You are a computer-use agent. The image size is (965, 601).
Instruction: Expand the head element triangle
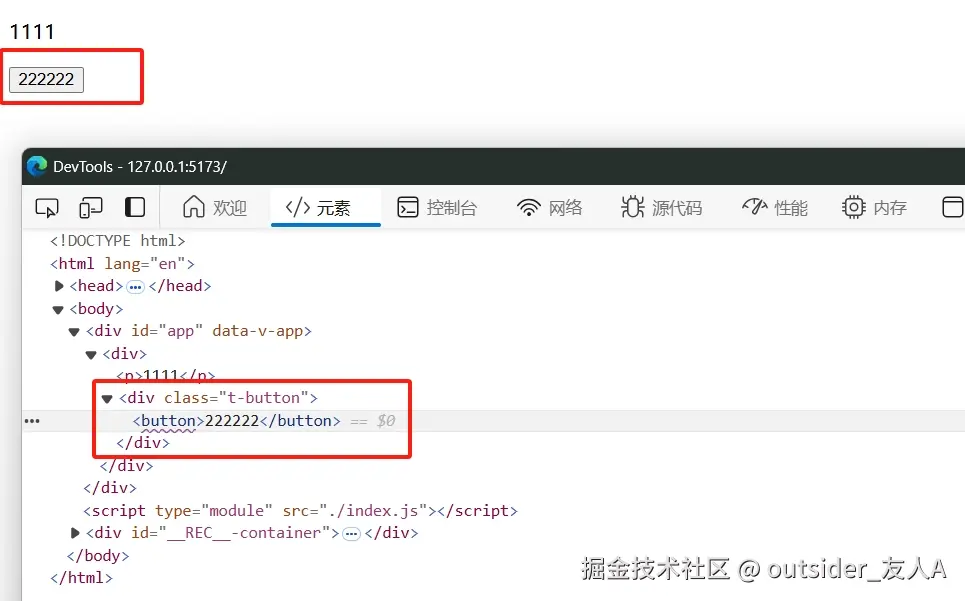click(59, 286)
